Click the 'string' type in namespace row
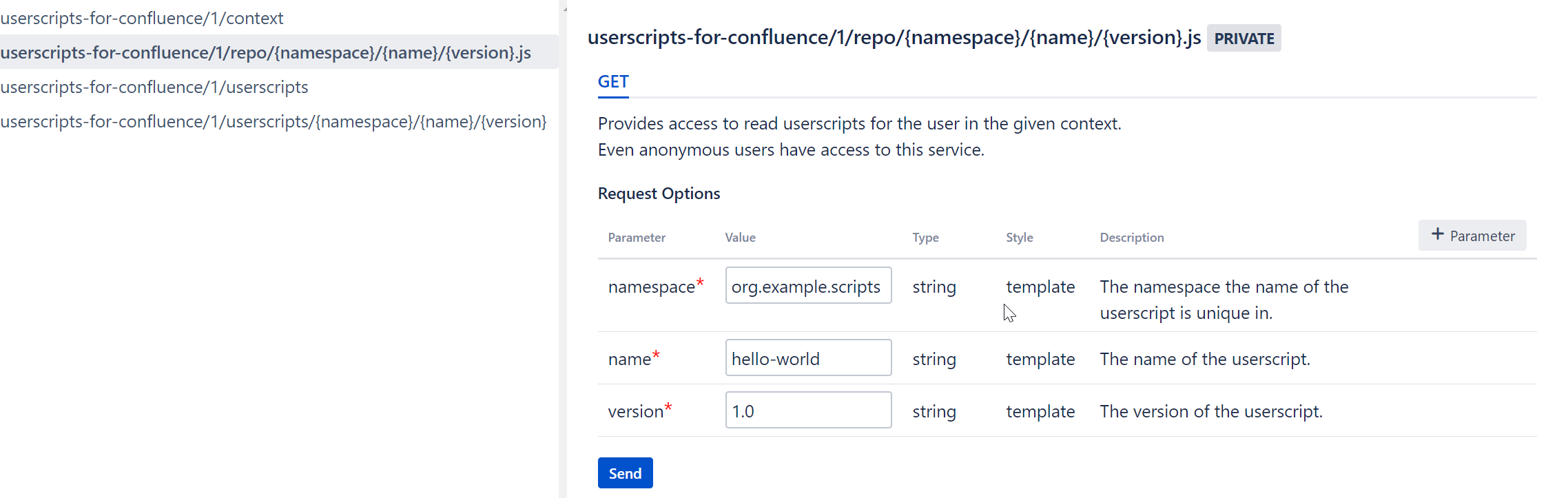This screenshot has width=1568, height=498. point(934,287)
